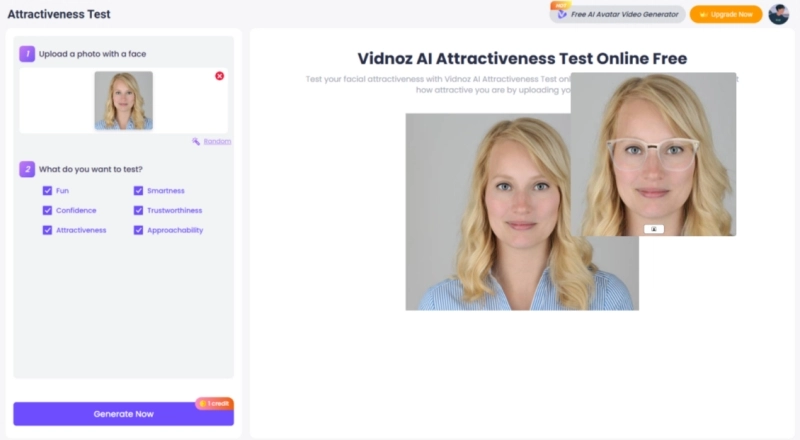Toggle the Trustworthiness checkbox
Image resolution: width=800 pixels, height=440 pixels.
(x=138, y=210)
